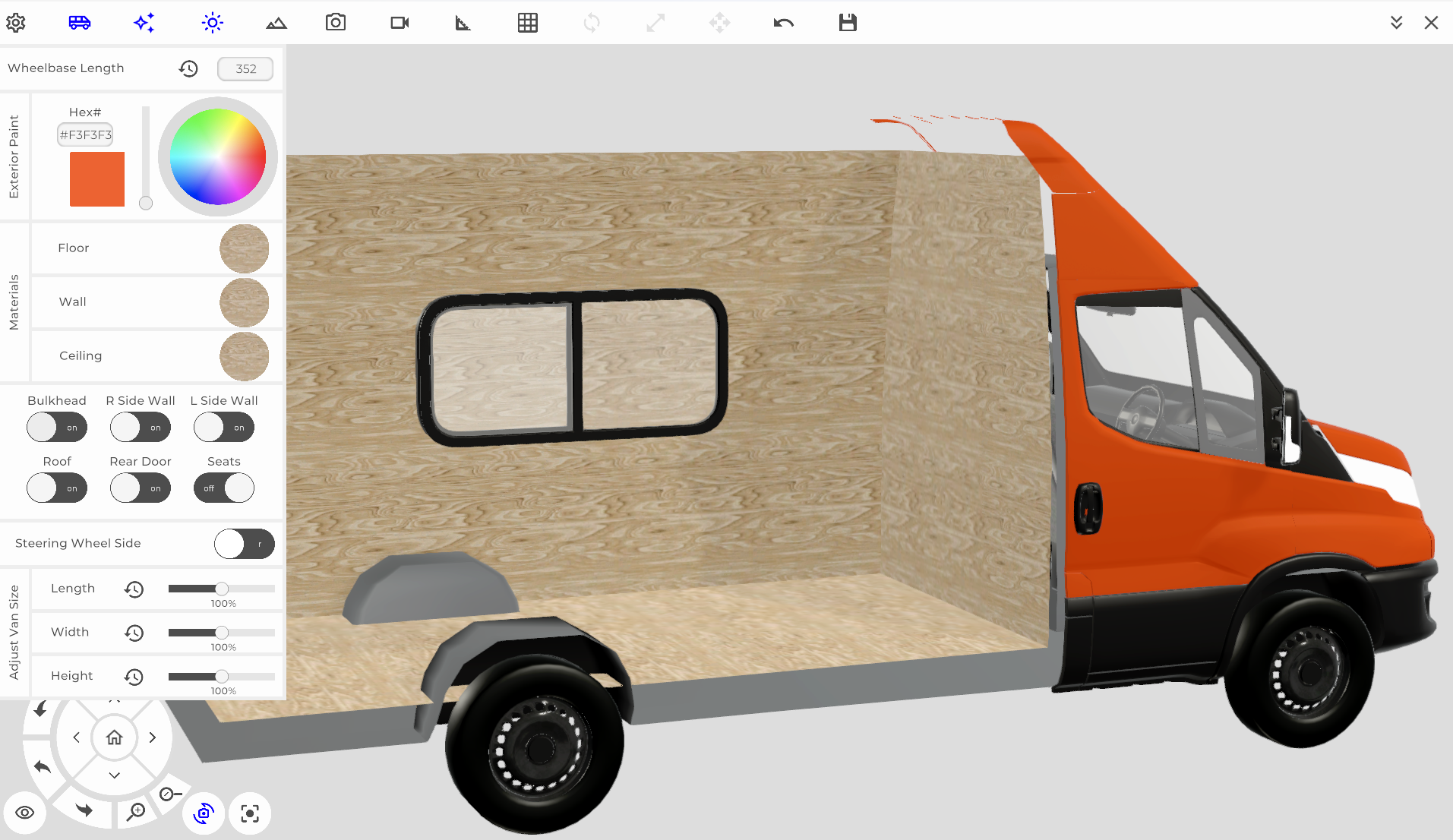Click the Wheelbase Length value field
Viewport: 1453px width, 840px height.
245,68
